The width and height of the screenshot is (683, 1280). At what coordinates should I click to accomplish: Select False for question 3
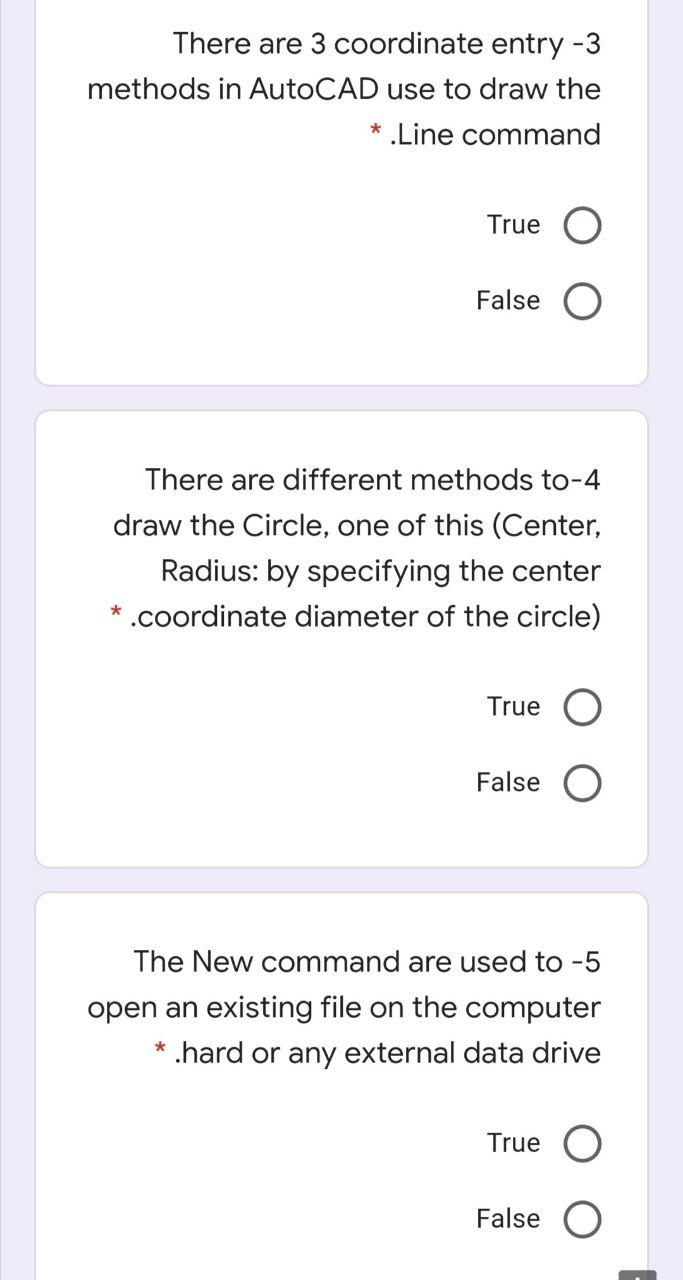(582, 300)
